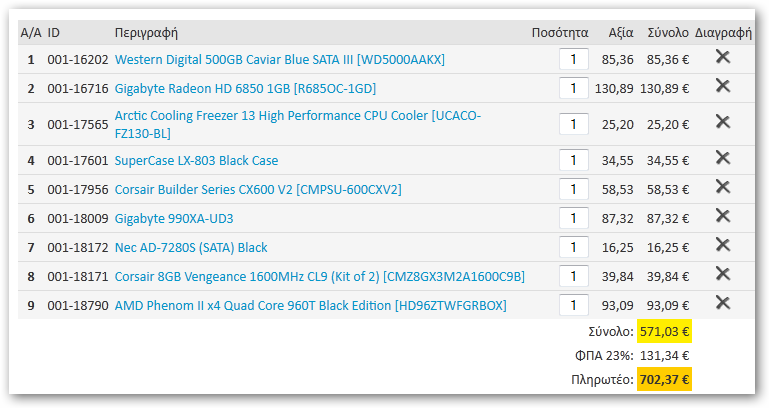Screen dimensions: 769x408
Task: Select product ID 001-18171
Action: coord(77,277)
